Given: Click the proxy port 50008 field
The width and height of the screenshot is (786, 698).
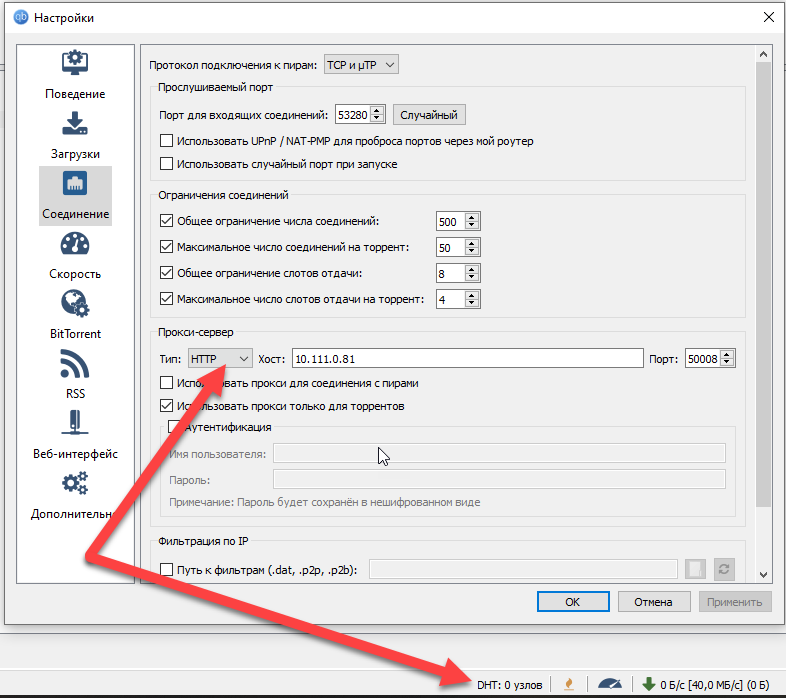Looking at the screenshot, I should tap(703, 359).
